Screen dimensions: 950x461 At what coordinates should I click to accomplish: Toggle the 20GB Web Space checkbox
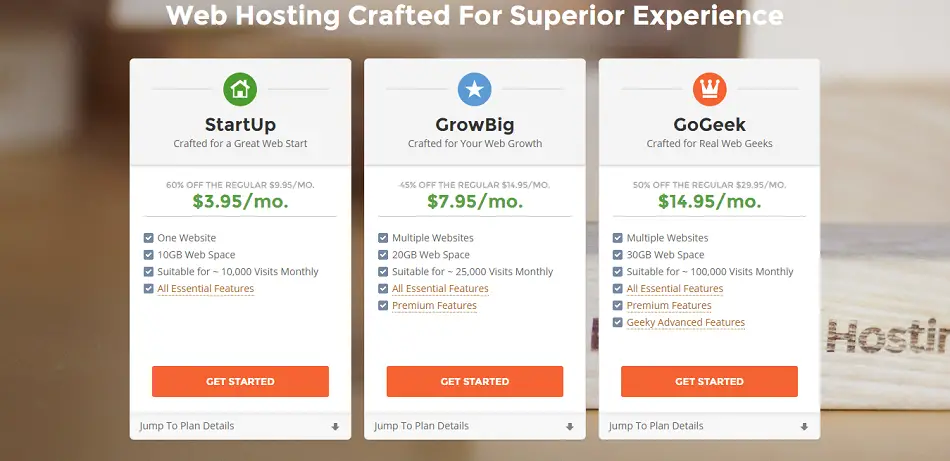[x=383, y=255]
